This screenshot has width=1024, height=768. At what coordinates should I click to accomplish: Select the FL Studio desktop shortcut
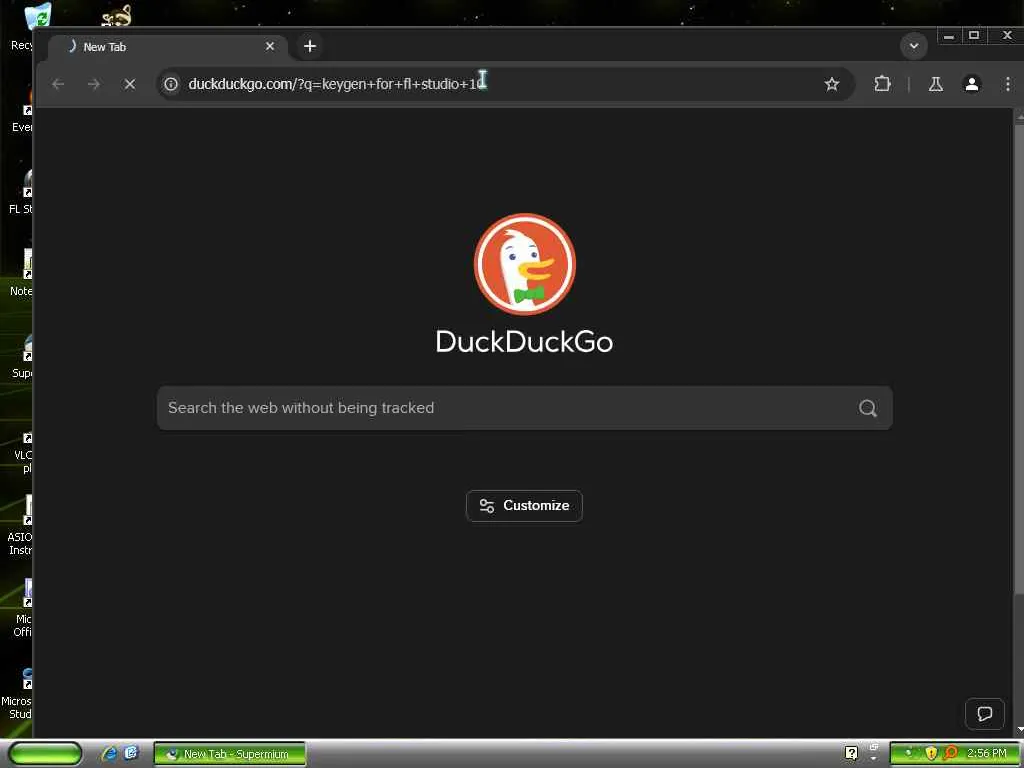click(22, 191)
